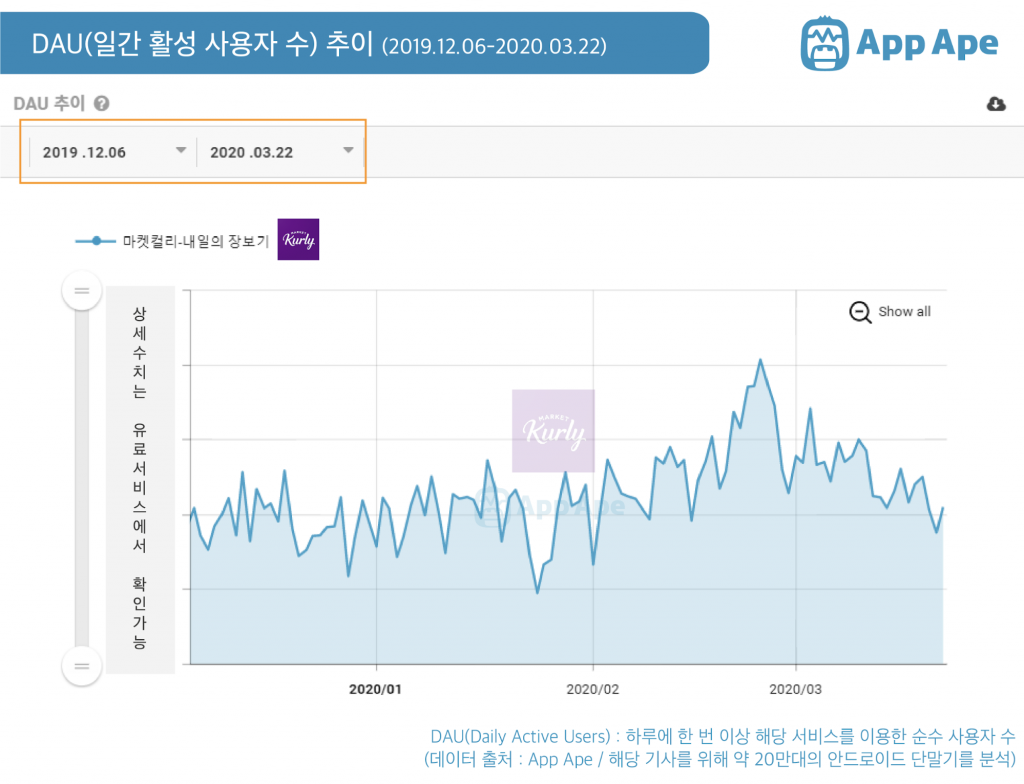1024x784 pixels.
Task: Click the Kurly app icon in the legend
Action: (x=298, y=239)
